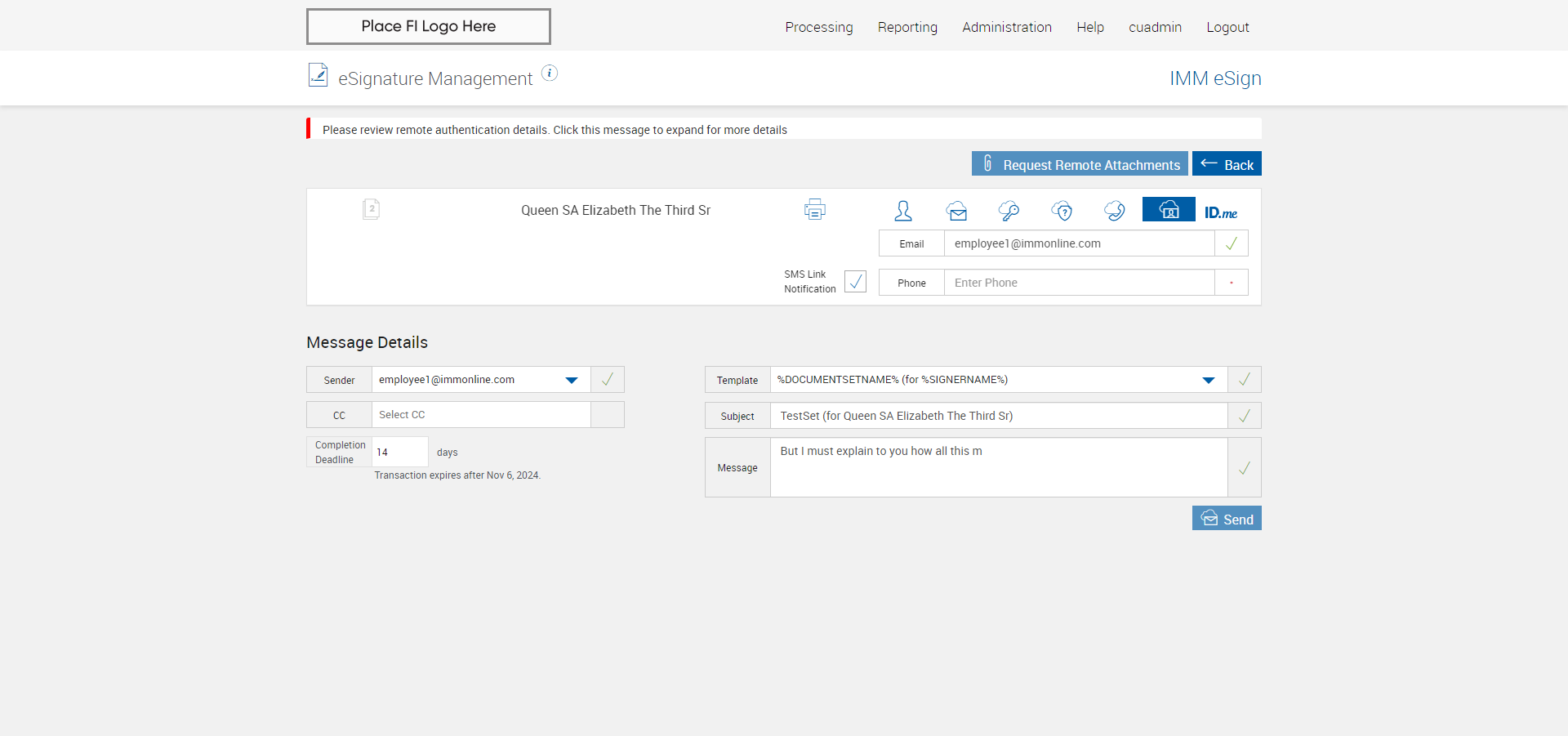Choose the ID.me authentication option
The image size is (1568, 736).
point(1220,212)
